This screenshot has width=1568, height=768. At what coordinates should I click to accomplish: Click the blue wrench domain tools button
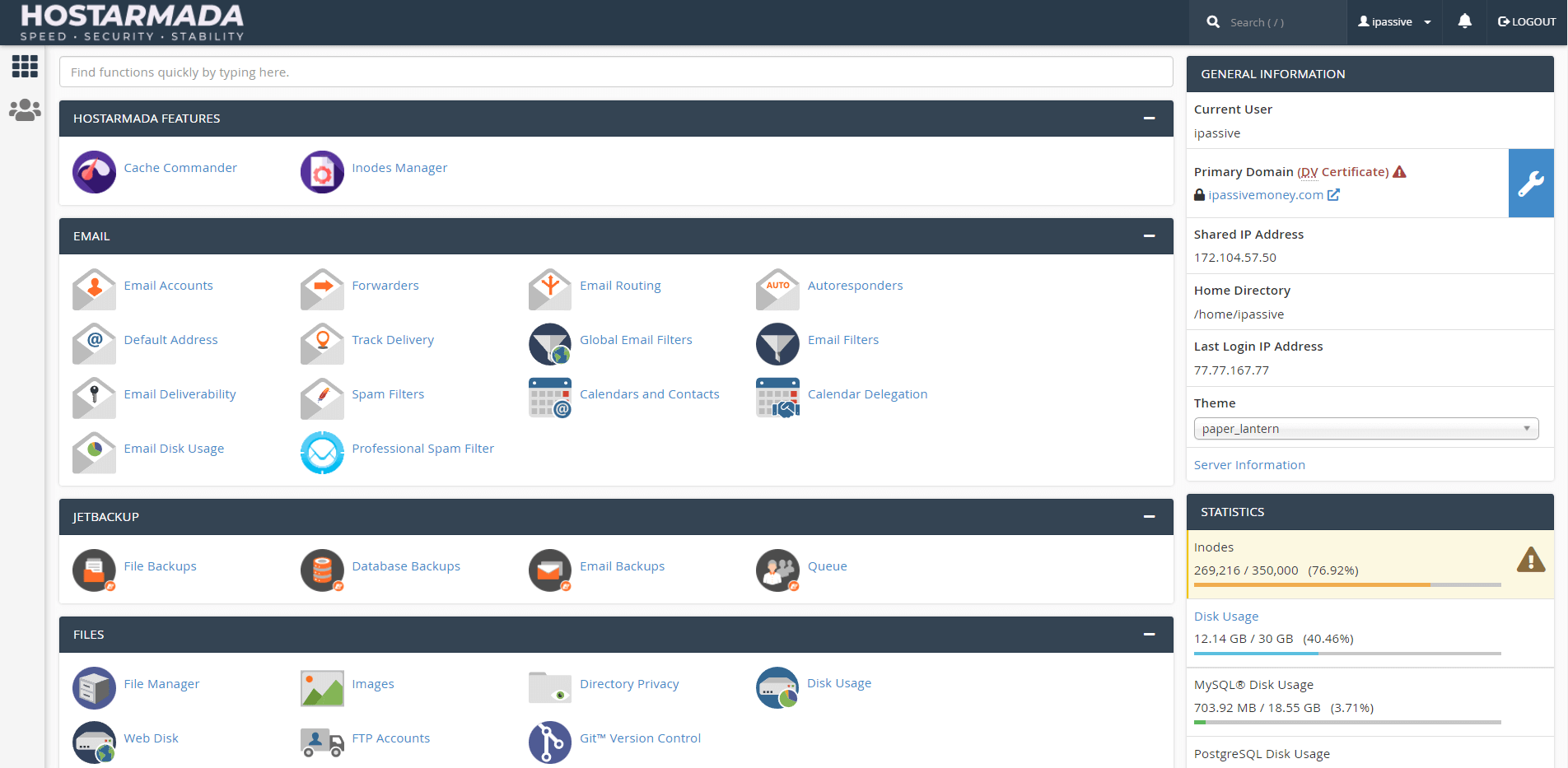point(1531,183)
